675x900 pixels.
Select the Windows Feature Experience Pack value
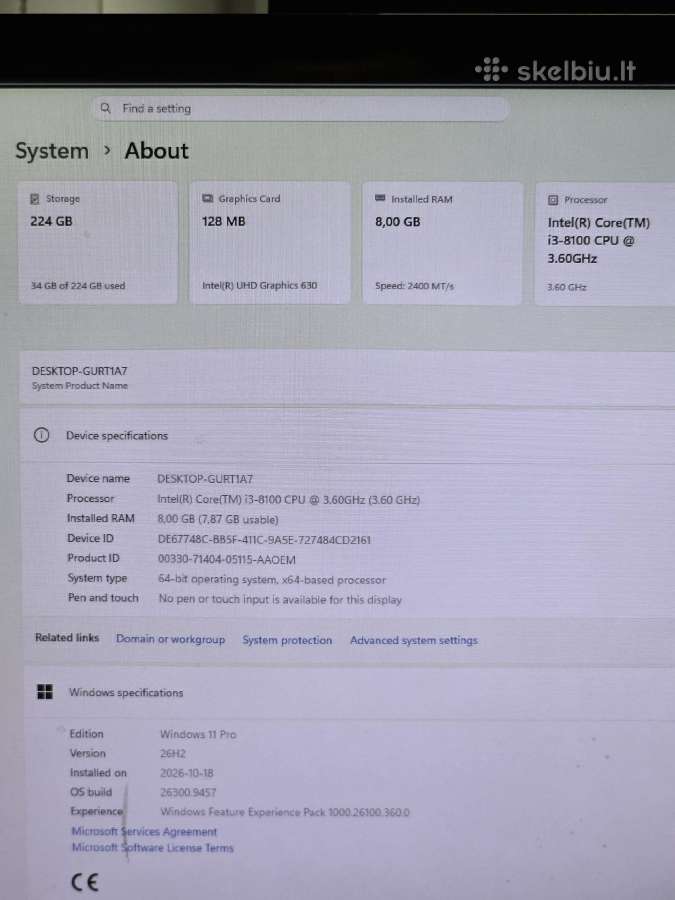coord(285,812)
